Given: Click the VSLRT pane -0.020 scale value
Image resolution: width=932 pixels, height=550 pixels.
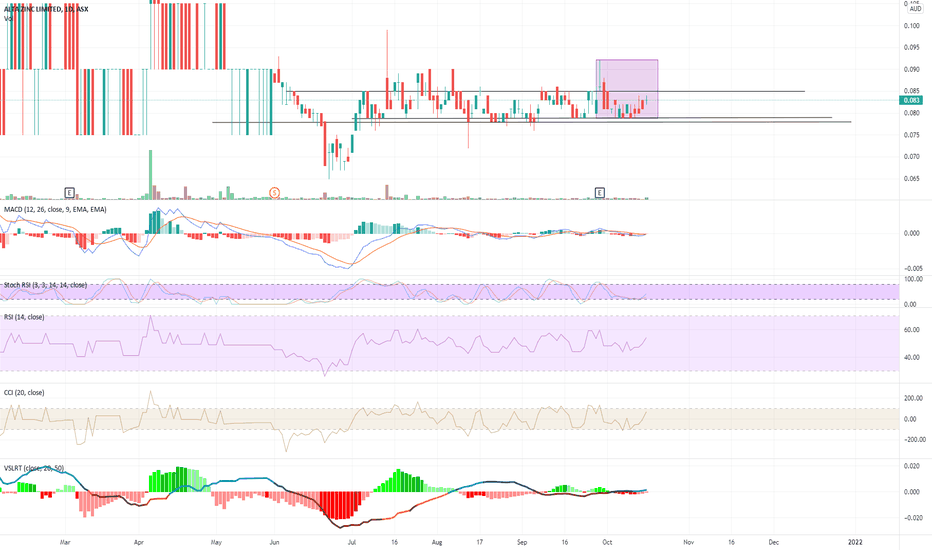Looking at the screenshot, I should [912, 518].
